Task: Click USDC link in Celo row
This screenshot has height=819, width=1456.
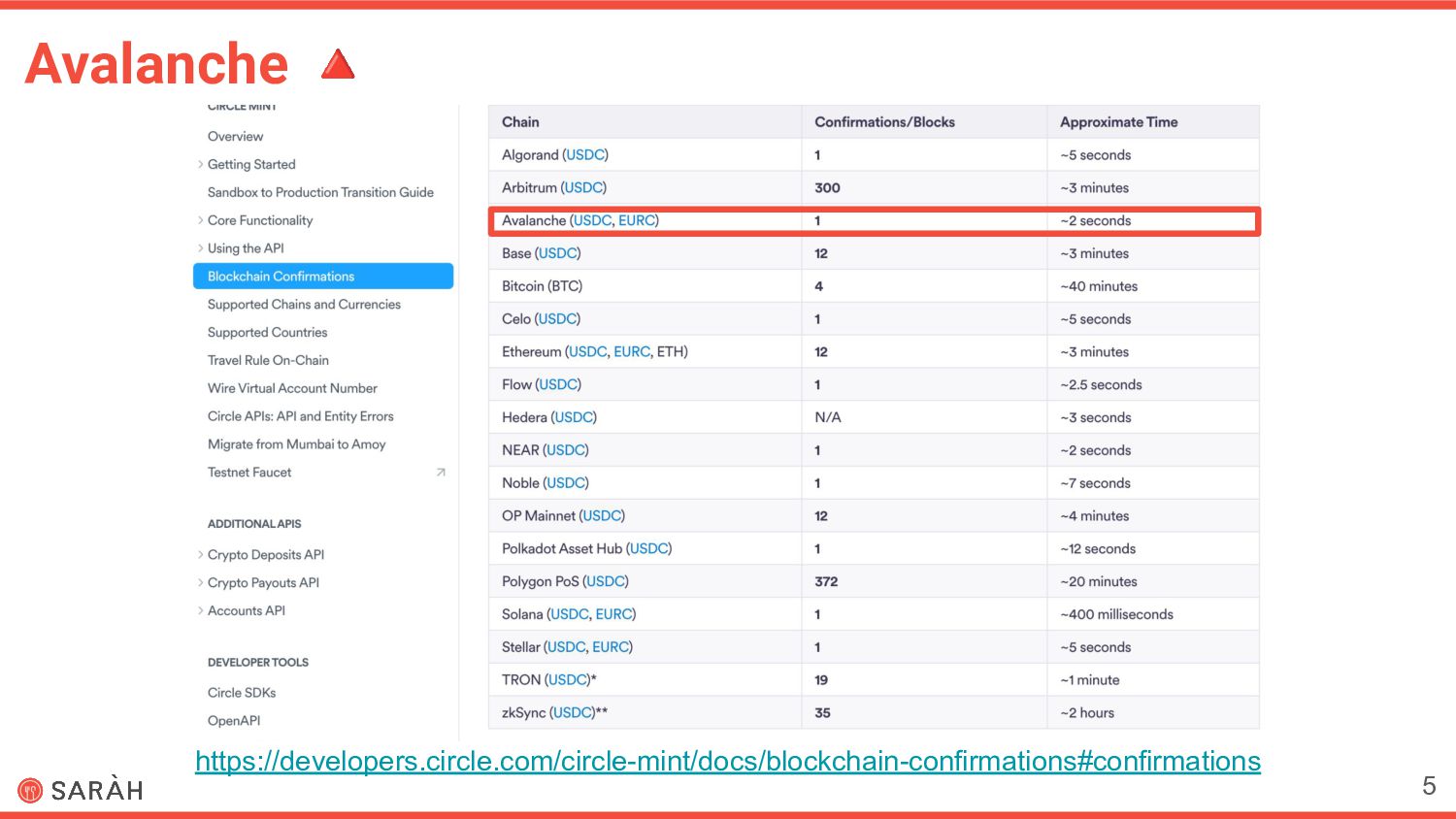Action: click(x=557, y=319)
